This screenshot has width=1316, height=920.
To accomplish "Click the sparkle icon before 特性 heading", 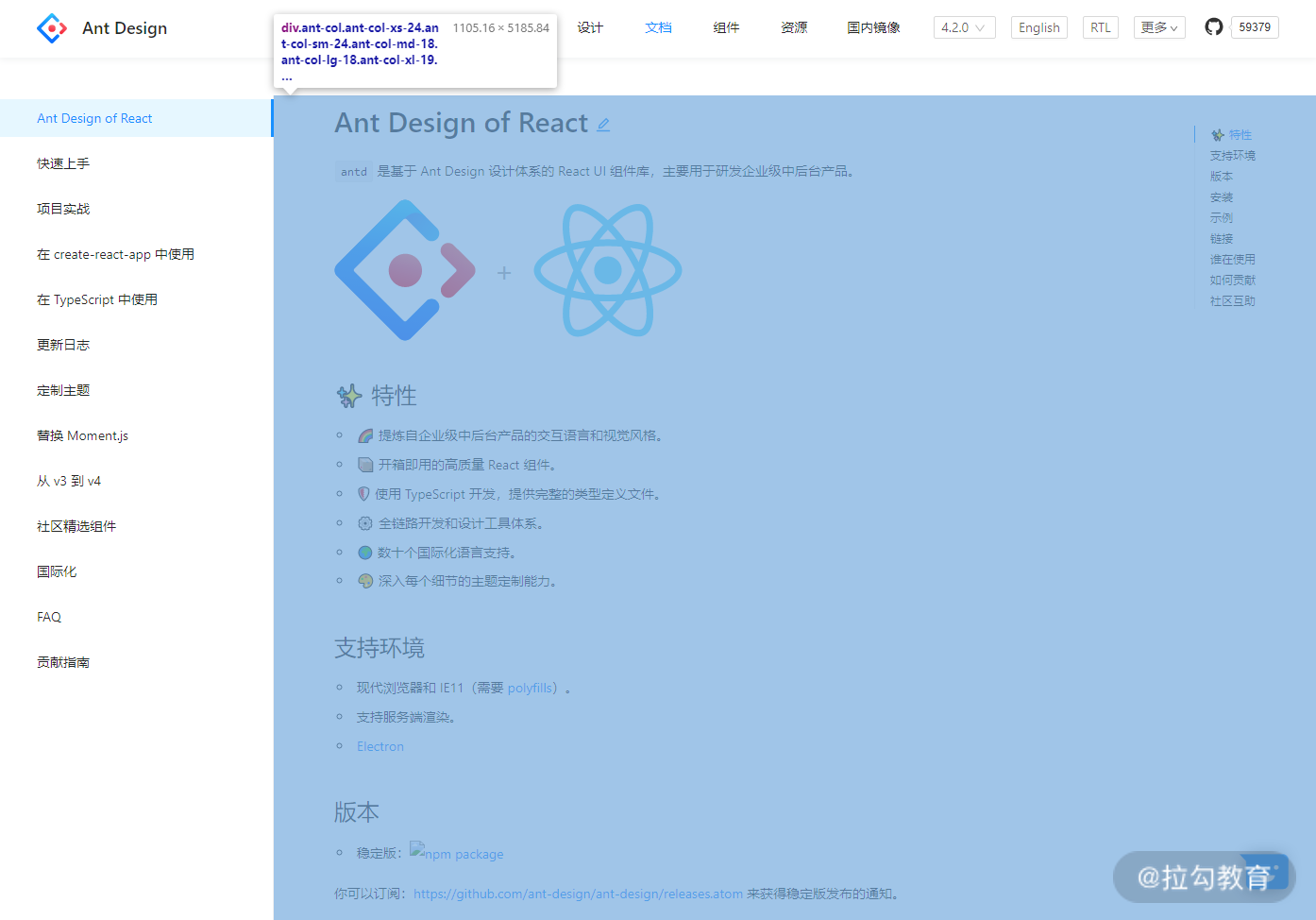I will pos(349,396).
